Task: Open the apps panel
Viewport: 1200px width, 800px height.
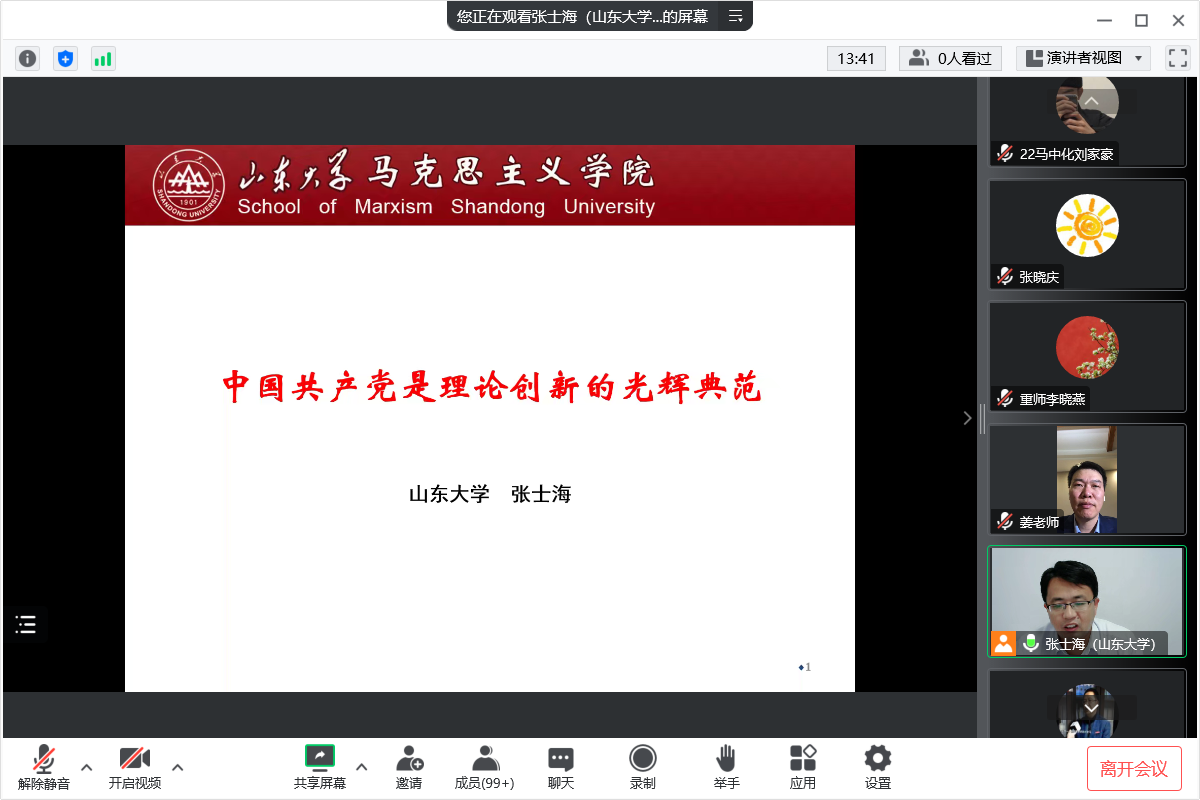Action: click(803, 767)
